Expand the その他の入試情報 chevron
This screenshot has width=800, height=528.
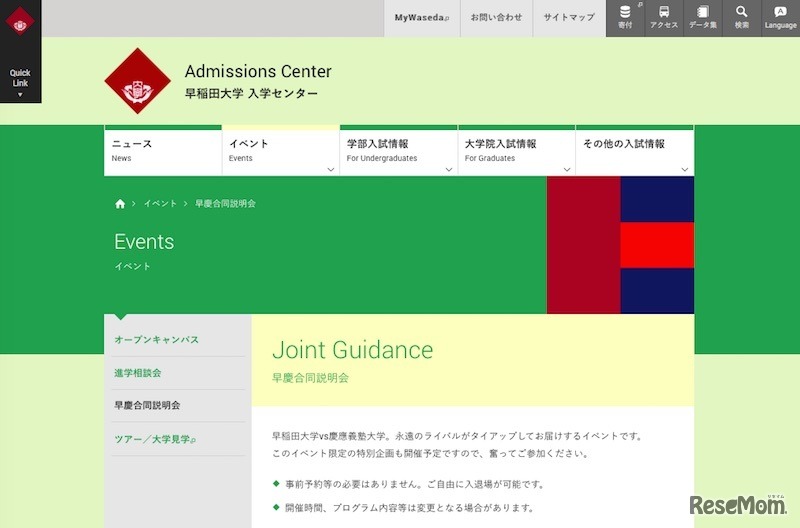pyautogui.click(x=685, y=169)
